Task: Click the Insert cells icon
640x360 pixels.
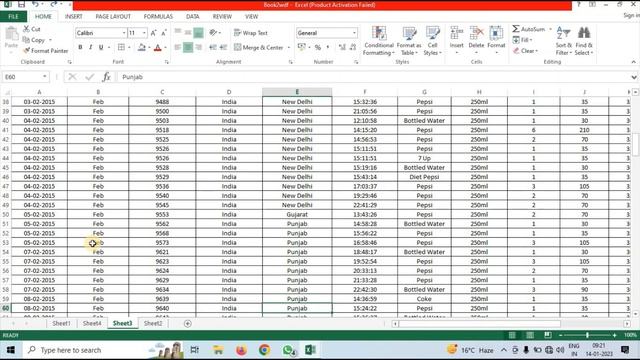Action: (x=456, y=33)
